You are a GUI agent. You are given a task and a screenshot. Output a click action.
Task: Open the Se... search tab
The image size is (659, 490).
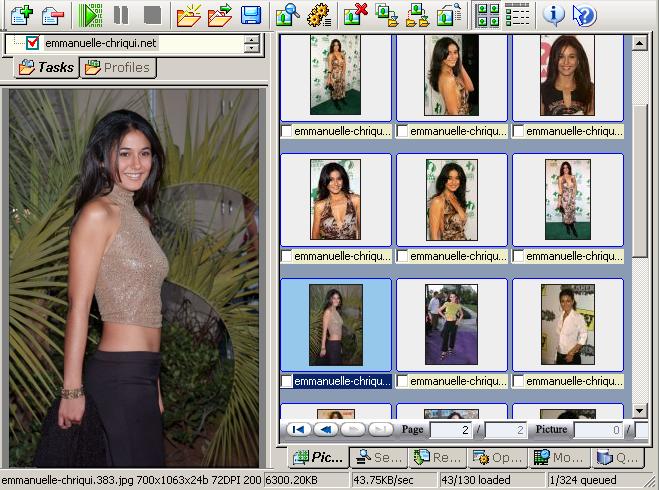[x=379, y=457]
